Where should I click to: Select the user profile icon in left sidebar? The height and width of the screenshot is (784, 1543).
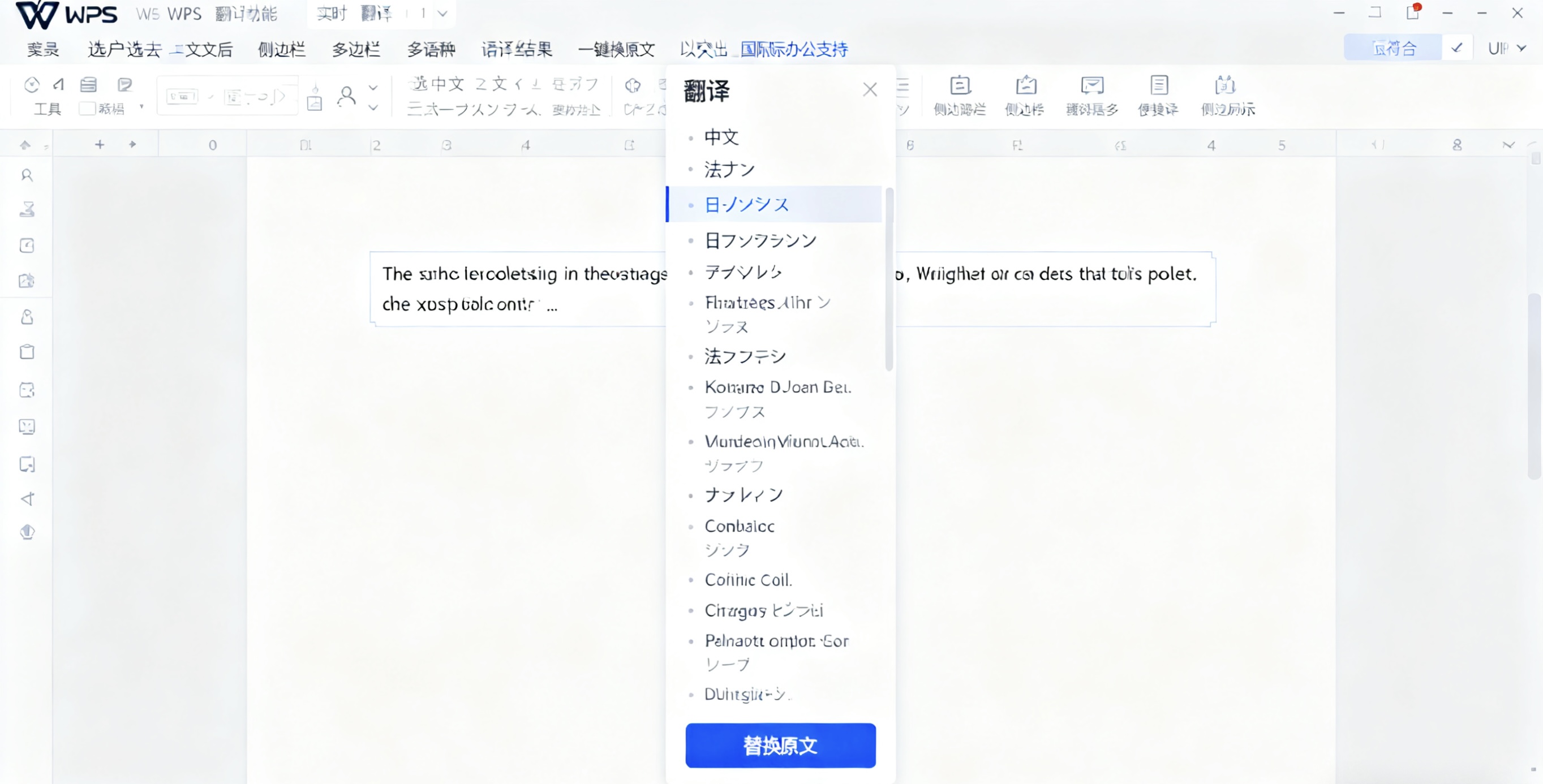pos(27,175)
